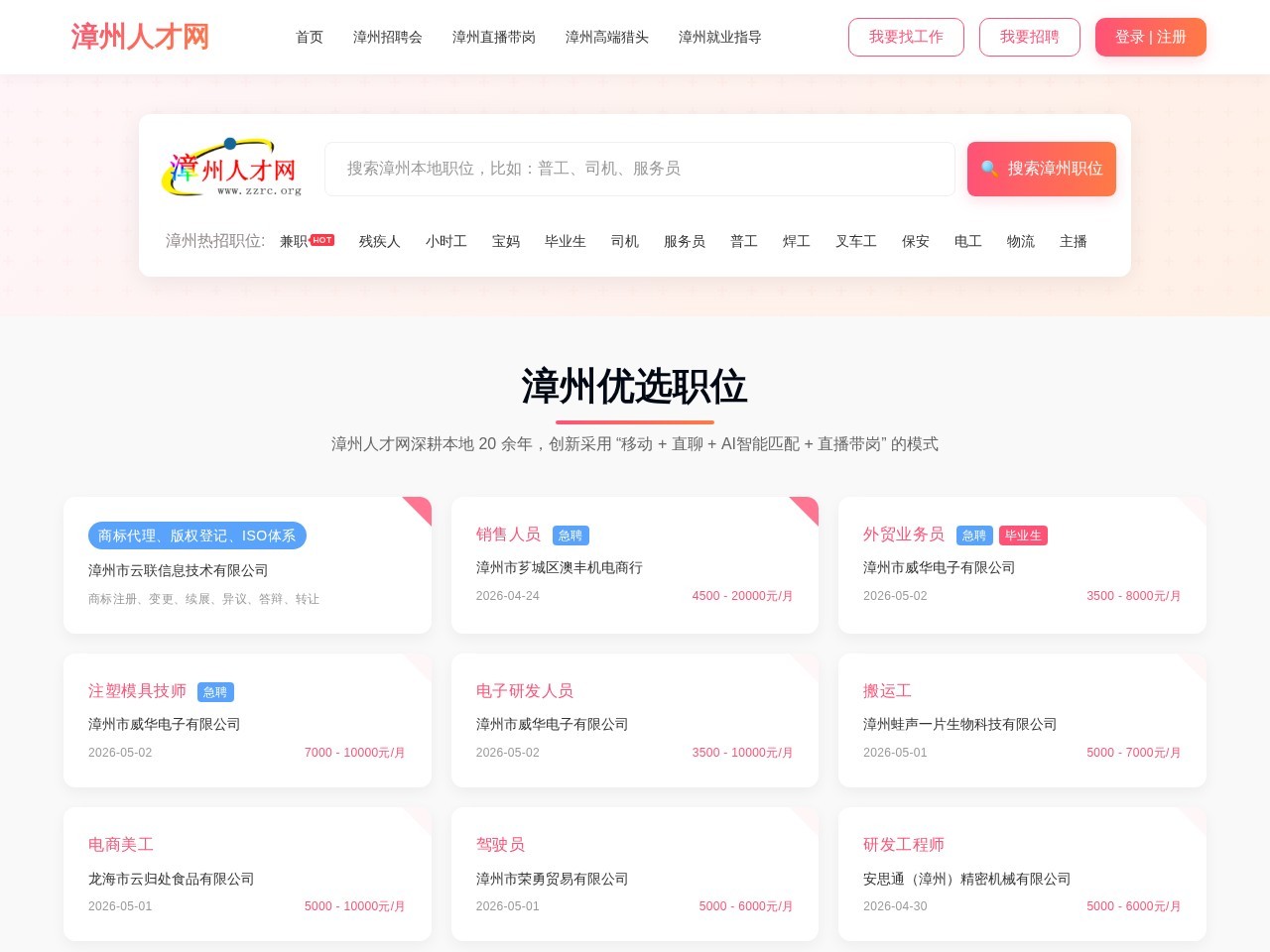
Task: Select hot position 电工
Action: click(968, 241)
